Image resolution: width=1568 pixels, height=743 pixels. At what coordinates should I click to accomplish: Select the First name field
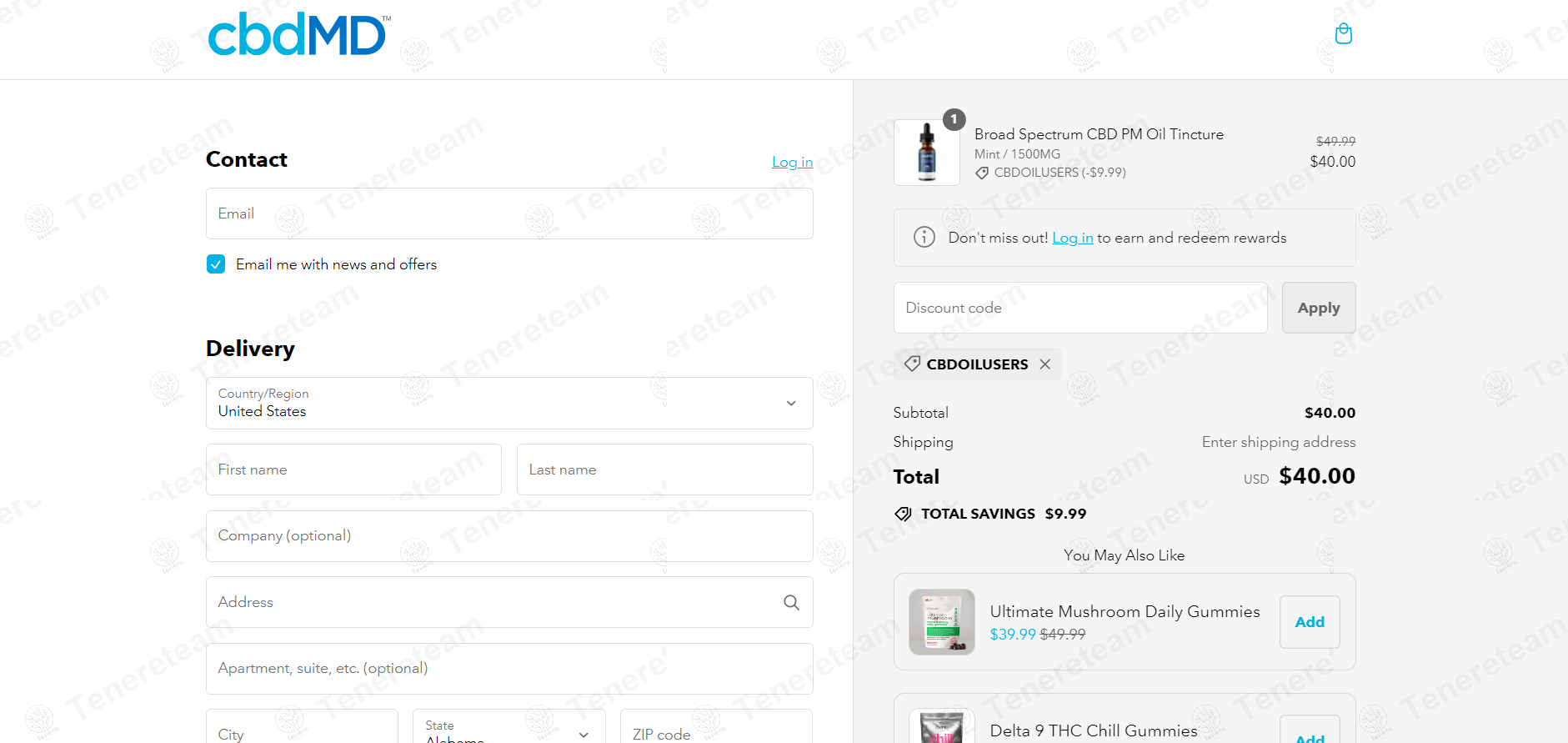pos(353,469)
